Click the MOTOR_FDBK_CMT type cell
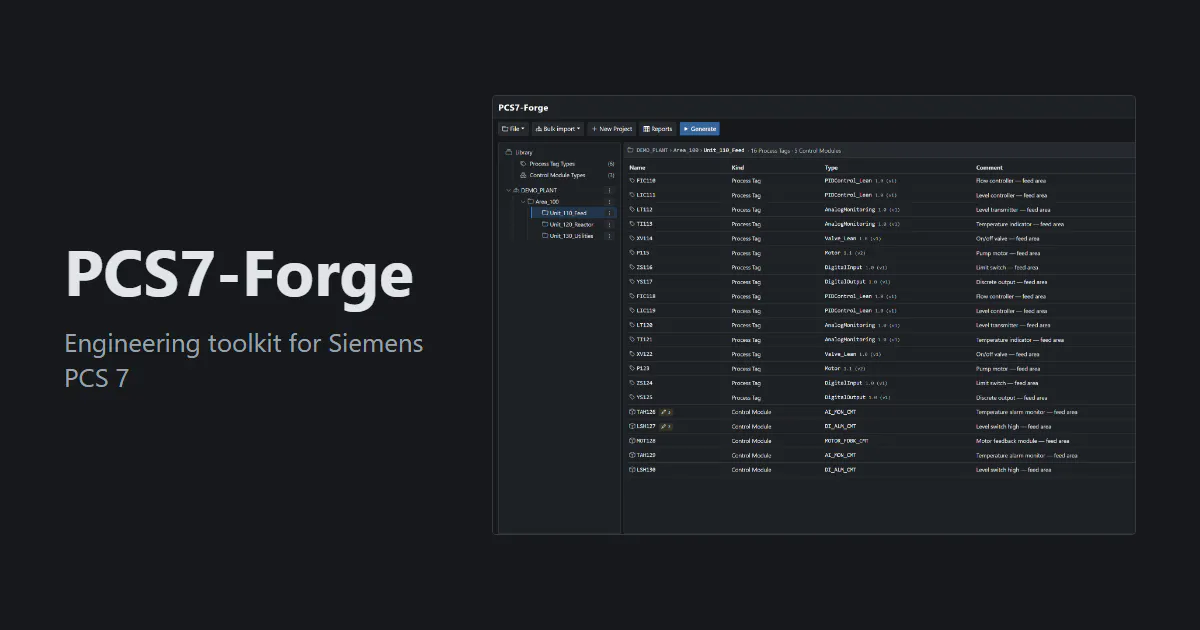Screen dimensions: 1200x630 coord(846,441)
